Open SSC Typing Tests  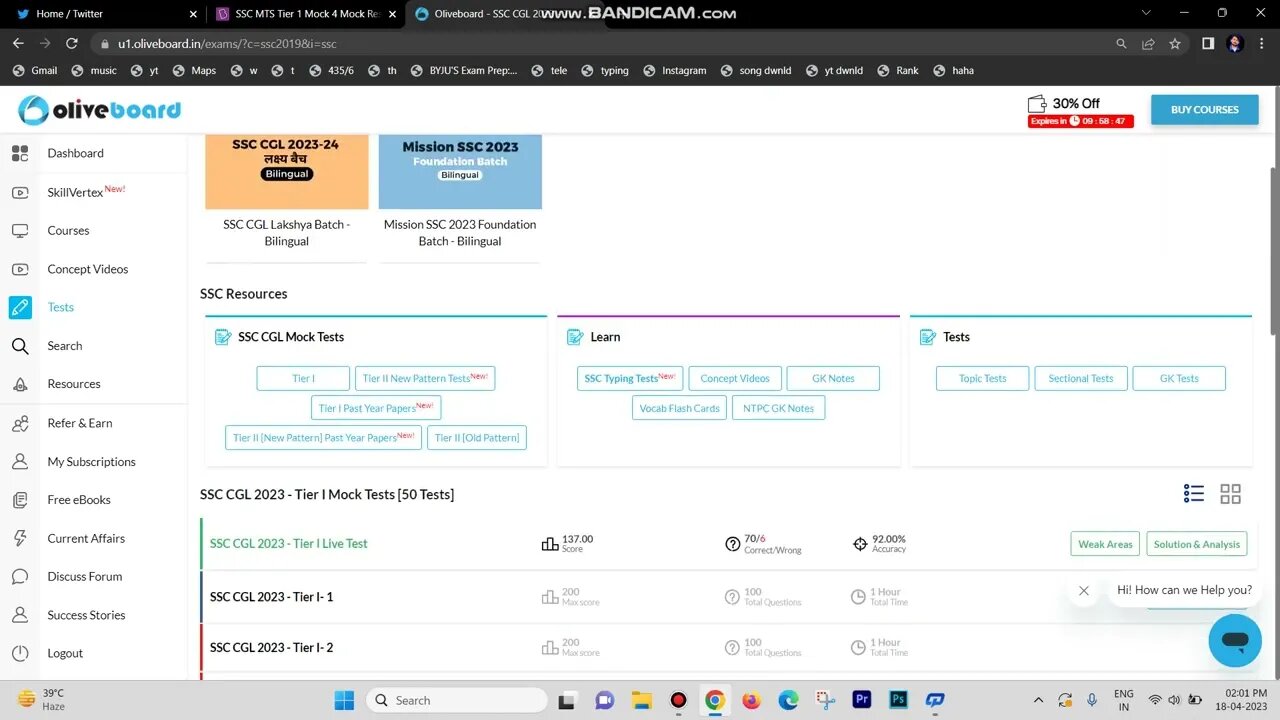tap(630, 378)
